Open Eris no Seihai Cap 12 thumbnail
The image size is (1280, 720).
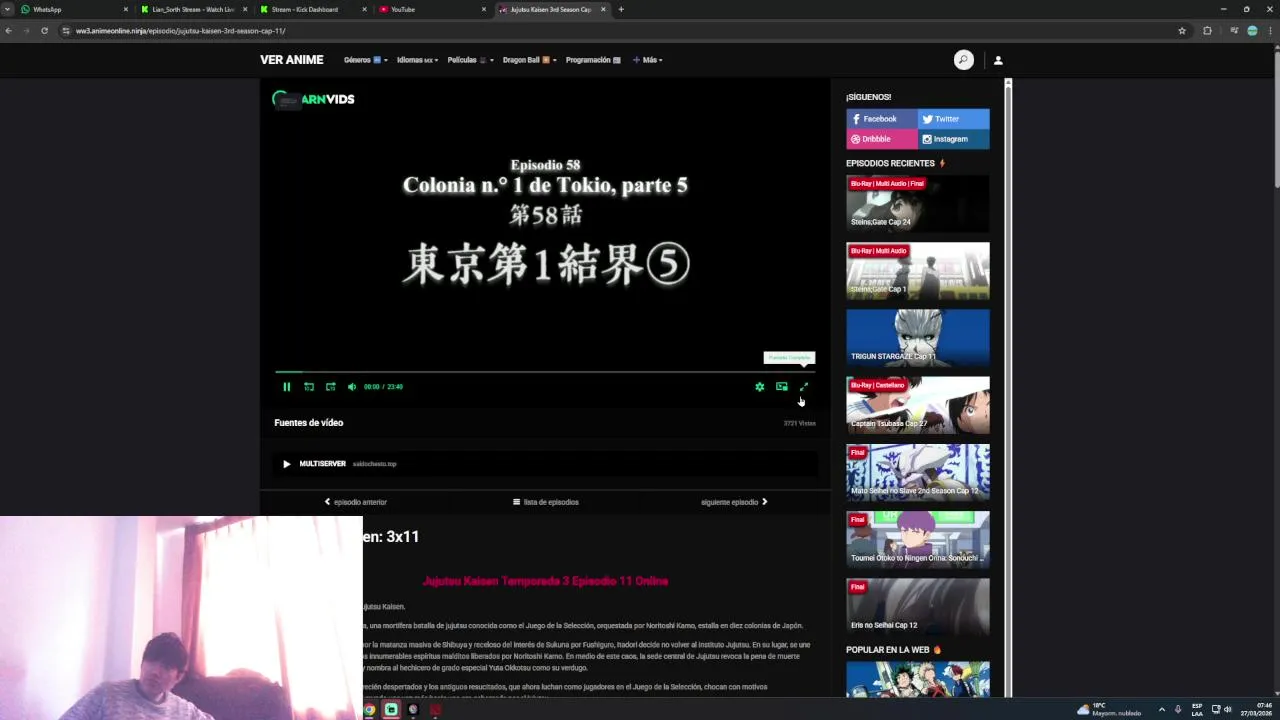(918, 607)
